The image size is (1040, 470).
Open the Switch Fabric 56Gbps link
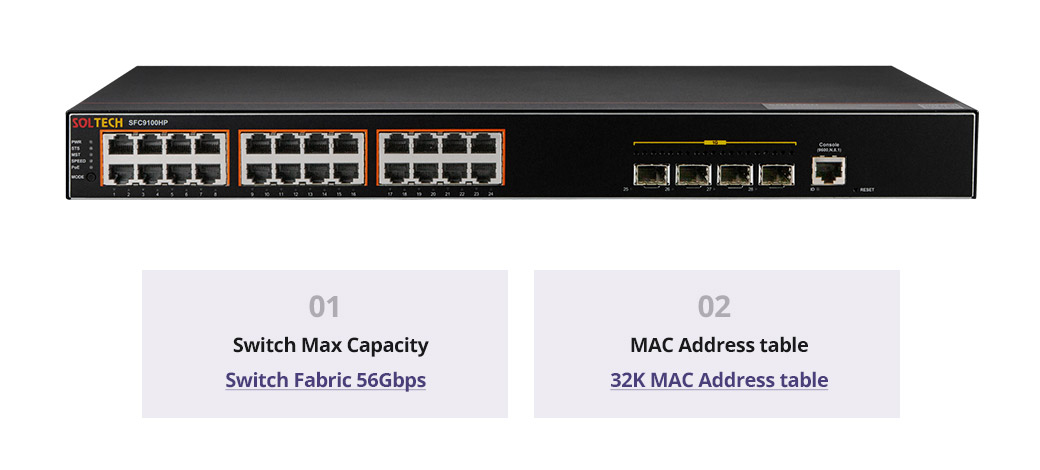(x=326, y=381)
